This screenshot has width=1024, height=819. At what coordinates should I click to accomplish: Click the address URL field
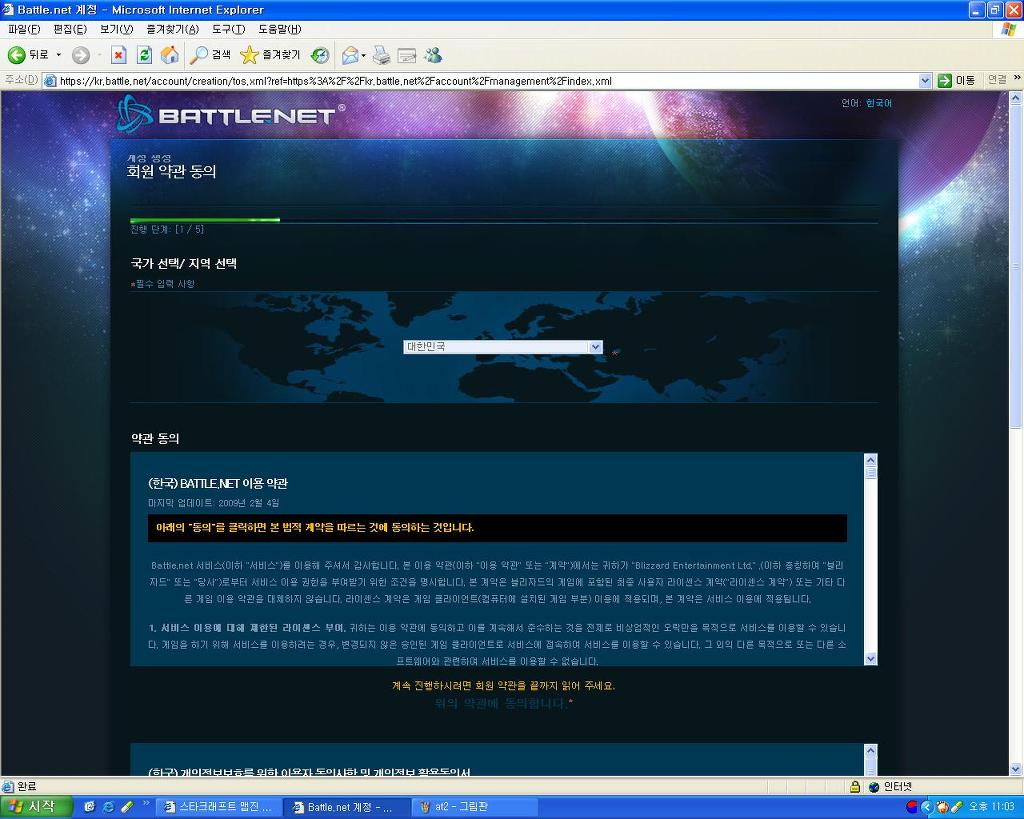[488, 81]
